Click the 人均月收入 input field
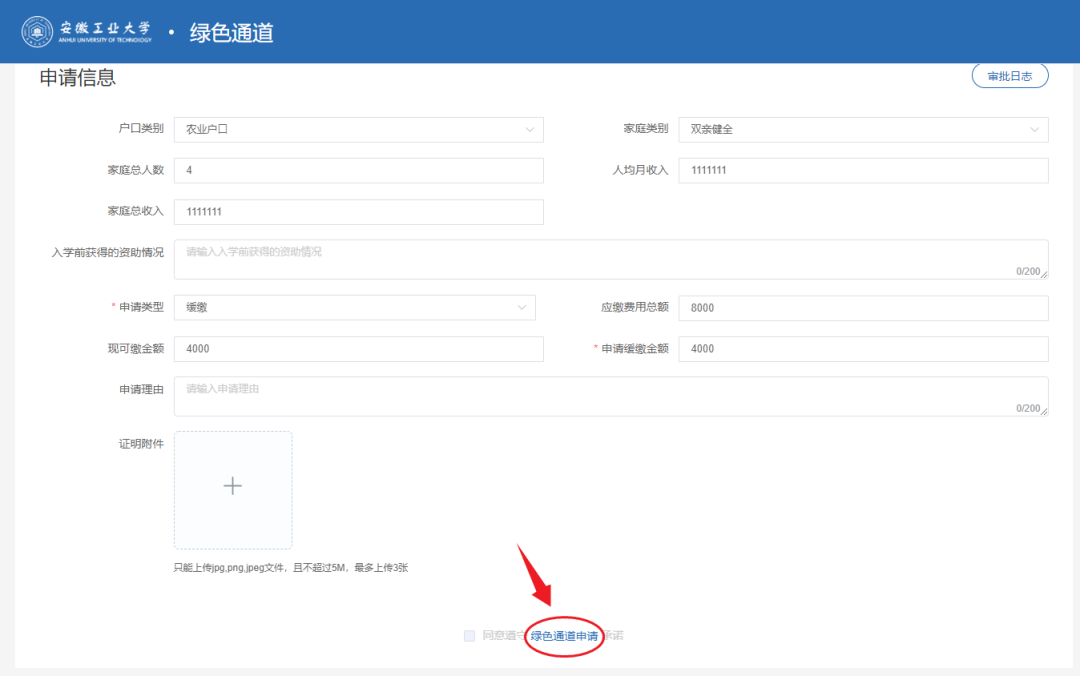Image resolution: width=1080 pixels, height=676 pixels. 863,170
